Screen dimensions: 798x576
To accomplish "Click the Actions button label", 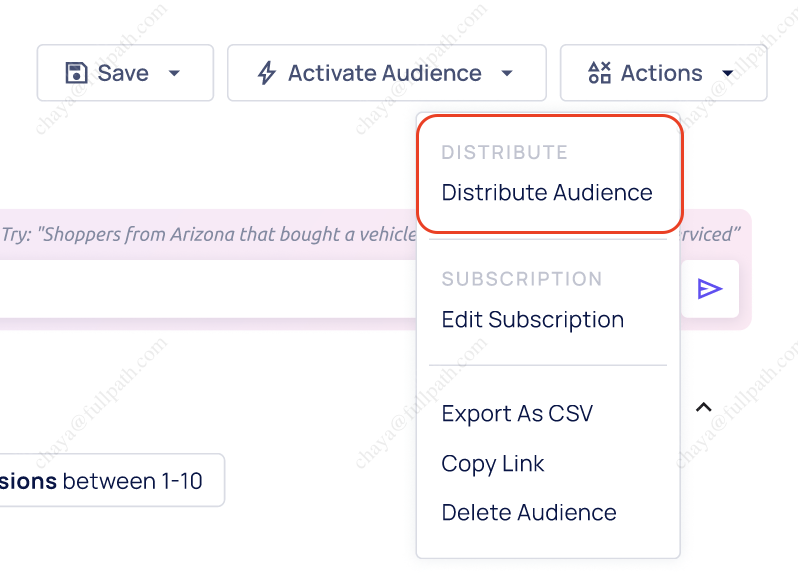I will (661, 73).
